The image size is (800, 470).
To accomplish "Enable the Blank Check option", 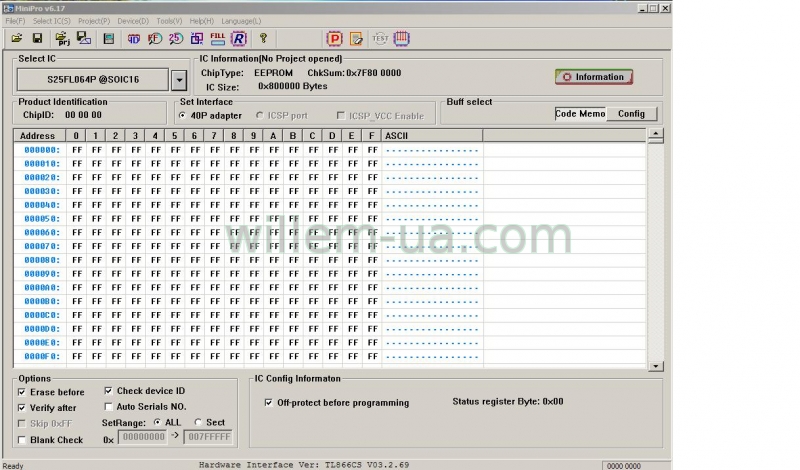I will (x=22, y=440).
